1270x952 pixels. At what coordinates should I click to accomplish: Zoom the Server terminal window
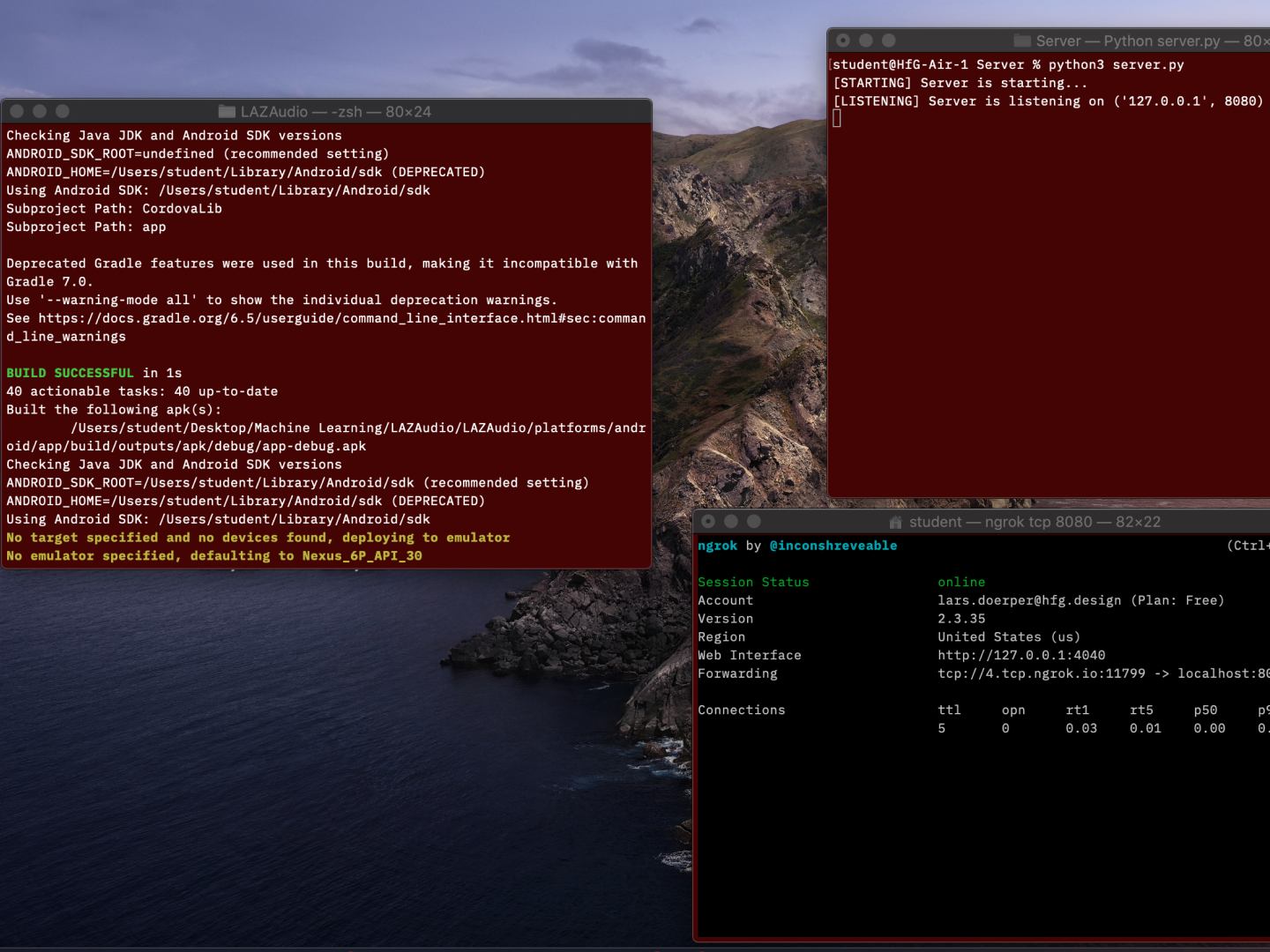point(889,41)
